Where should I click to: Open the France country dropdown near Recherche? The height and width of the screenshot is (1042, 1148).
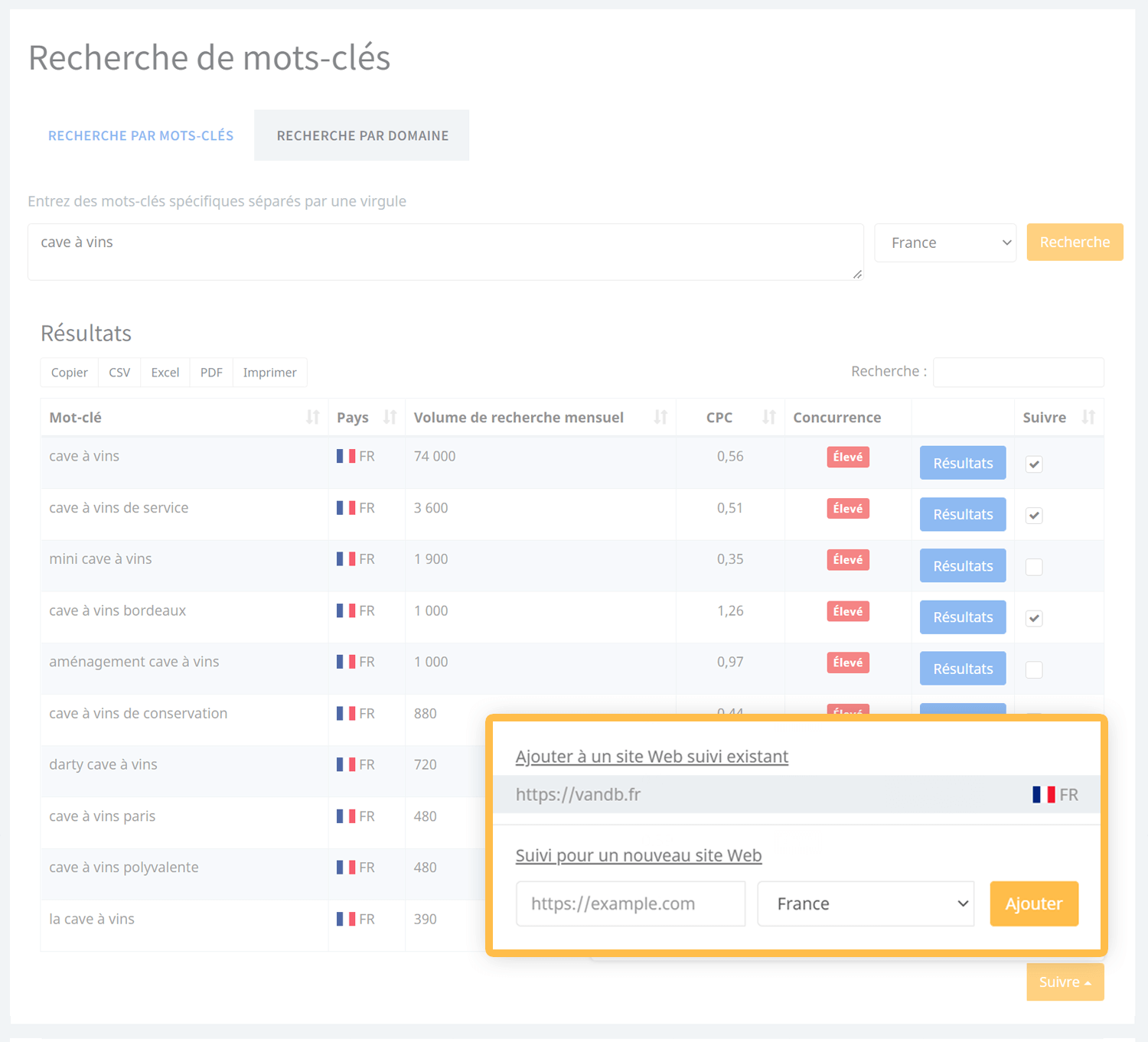(x=945, y=243)
